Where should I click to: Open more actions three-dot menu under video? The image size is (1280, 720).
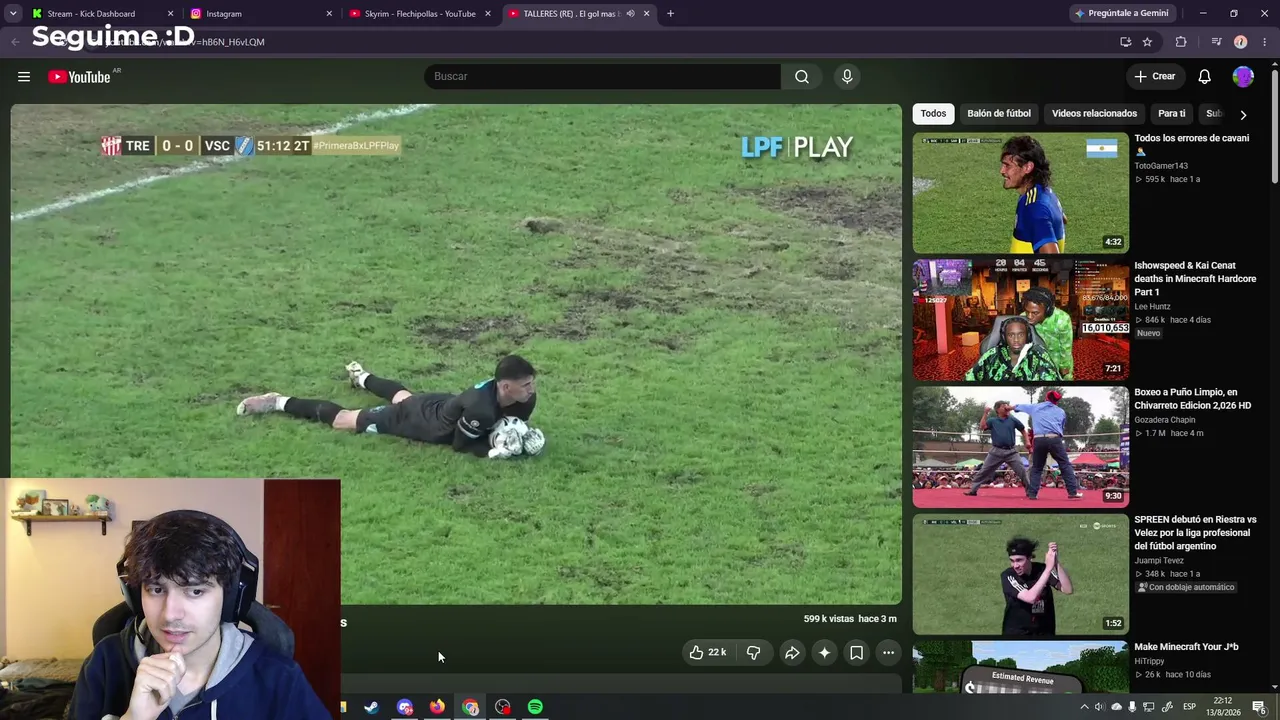coord(888,653)
